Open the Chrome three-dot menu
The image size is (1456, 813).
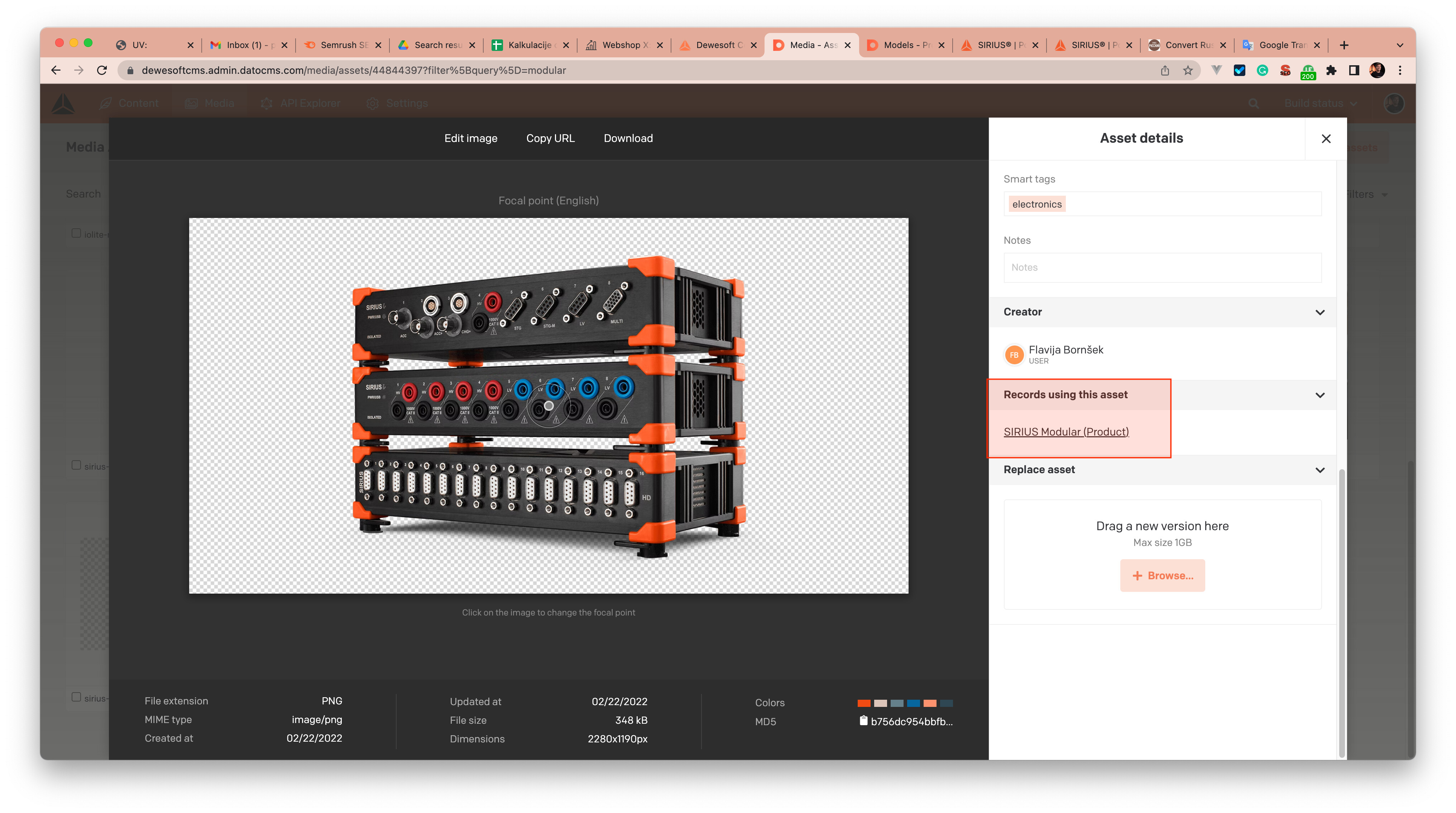point(1400,70)
